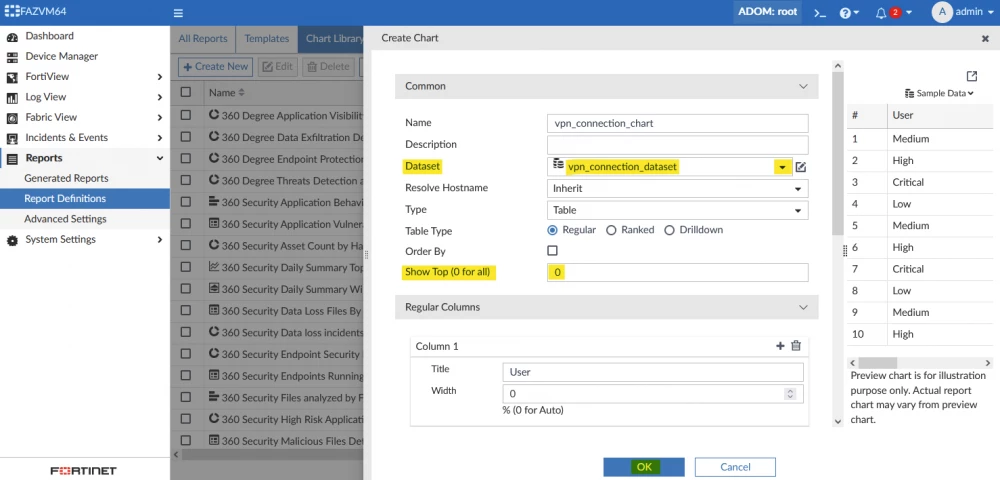This screenshot has width=1000, height=480.
Task: Click 360 Security Daily Summary Top line-chart icon
Action: (214, 267)
